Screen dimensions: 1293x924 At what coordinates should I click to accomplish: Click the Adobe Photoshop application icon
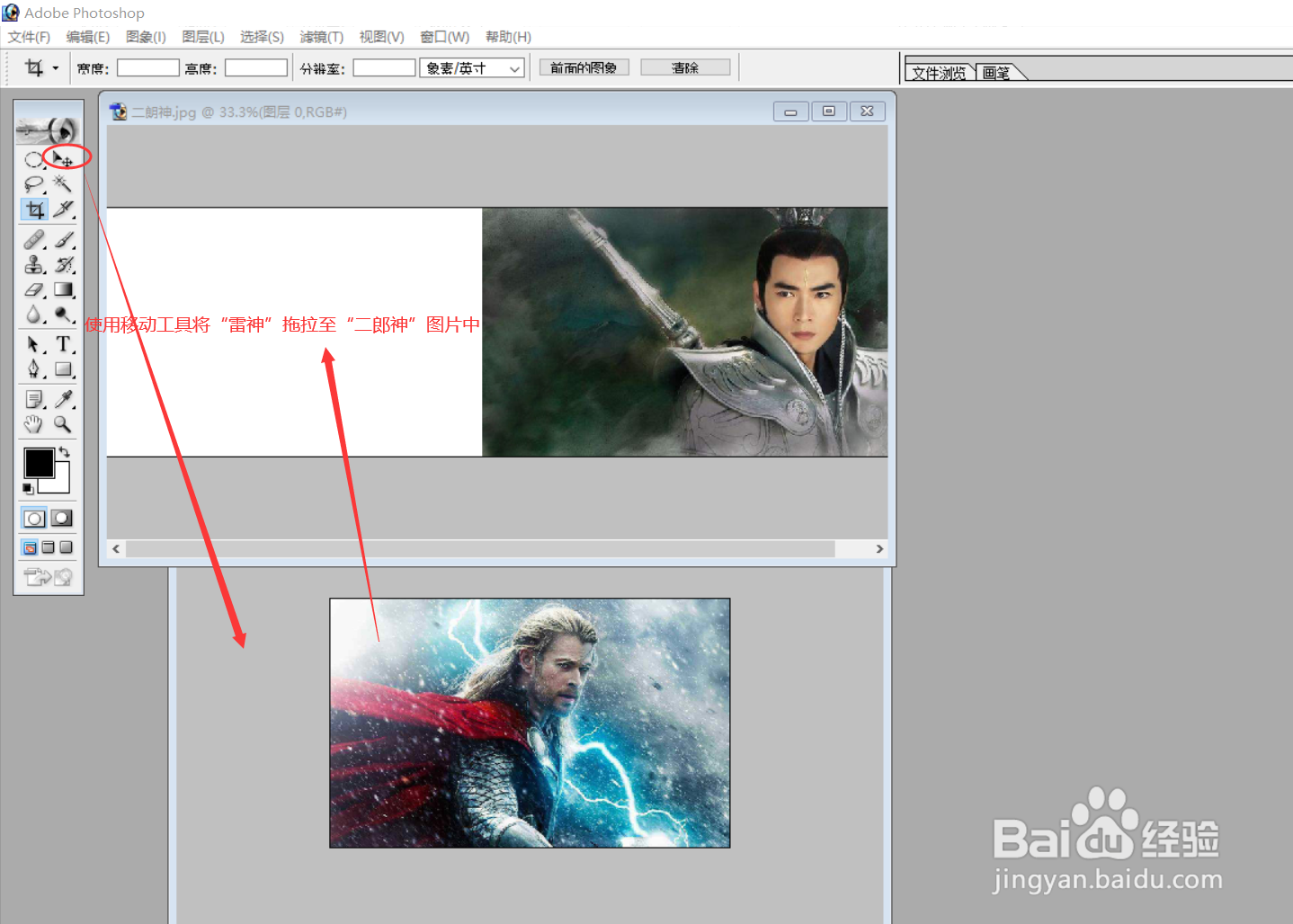(x=11, y=13)
